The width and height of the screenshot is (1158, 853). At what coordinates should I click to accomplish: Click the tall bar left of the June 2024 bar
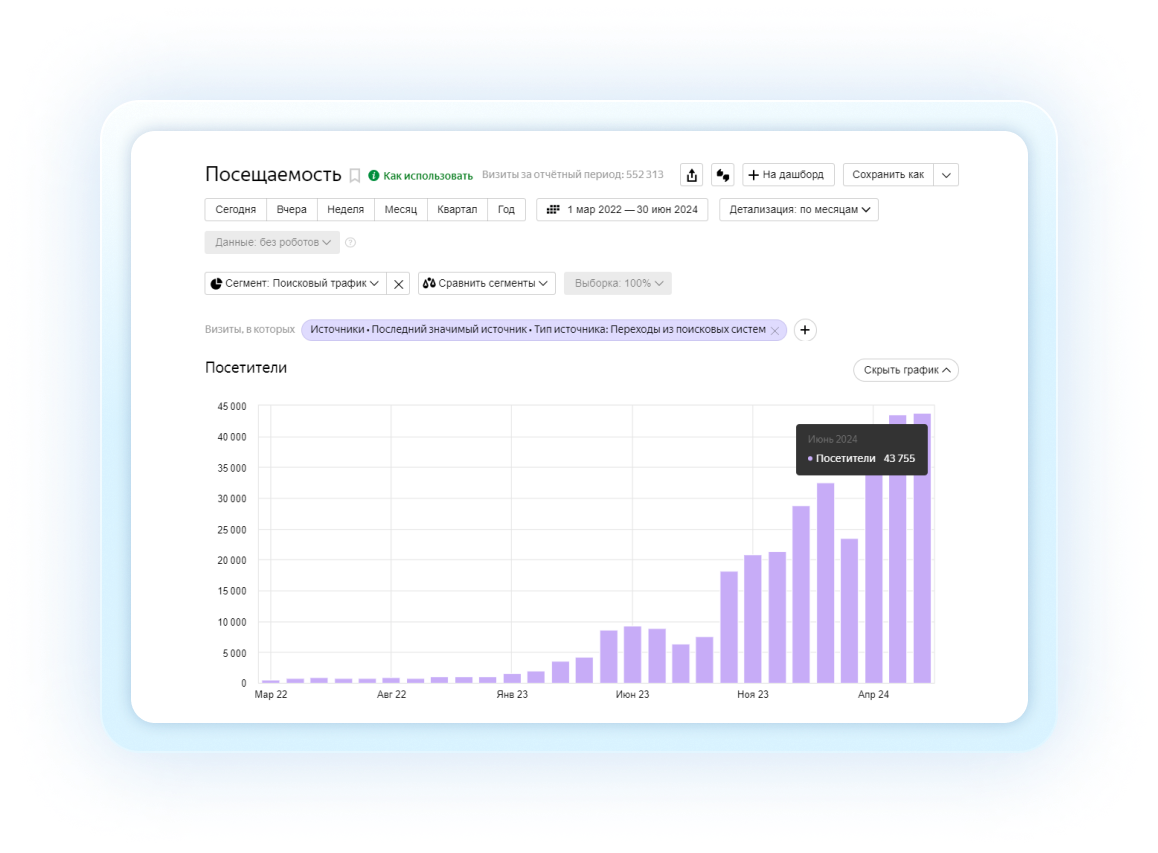897,549
